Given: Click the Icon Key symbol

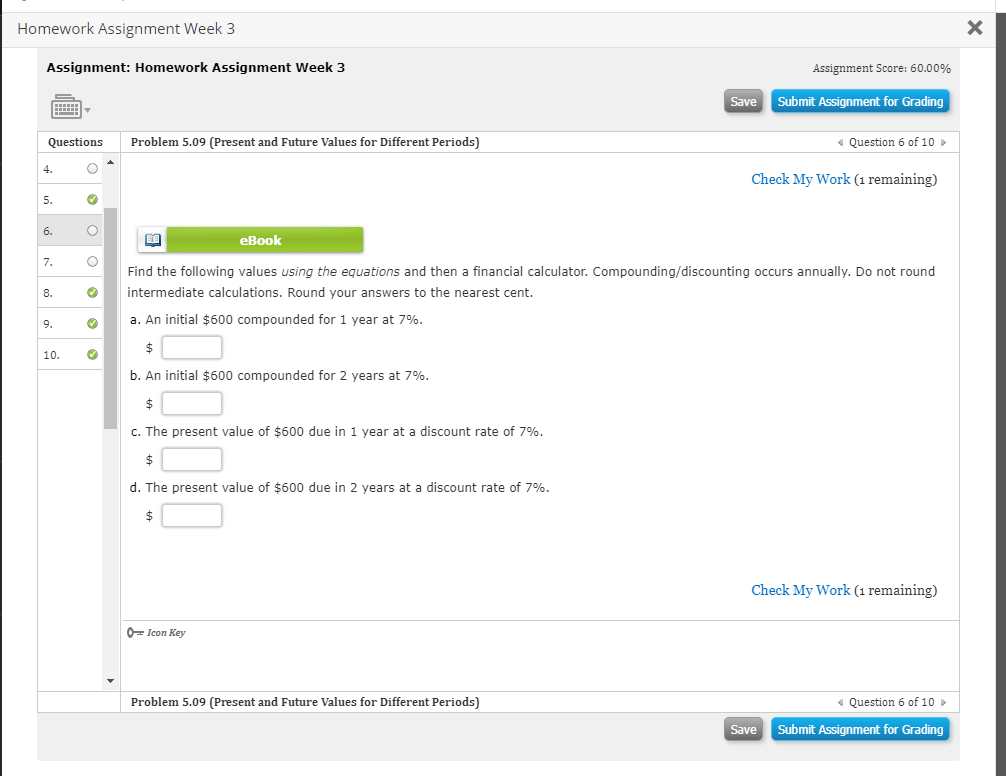Looking at the screenshot, I should pyautogui.click(x=133, y=632).
